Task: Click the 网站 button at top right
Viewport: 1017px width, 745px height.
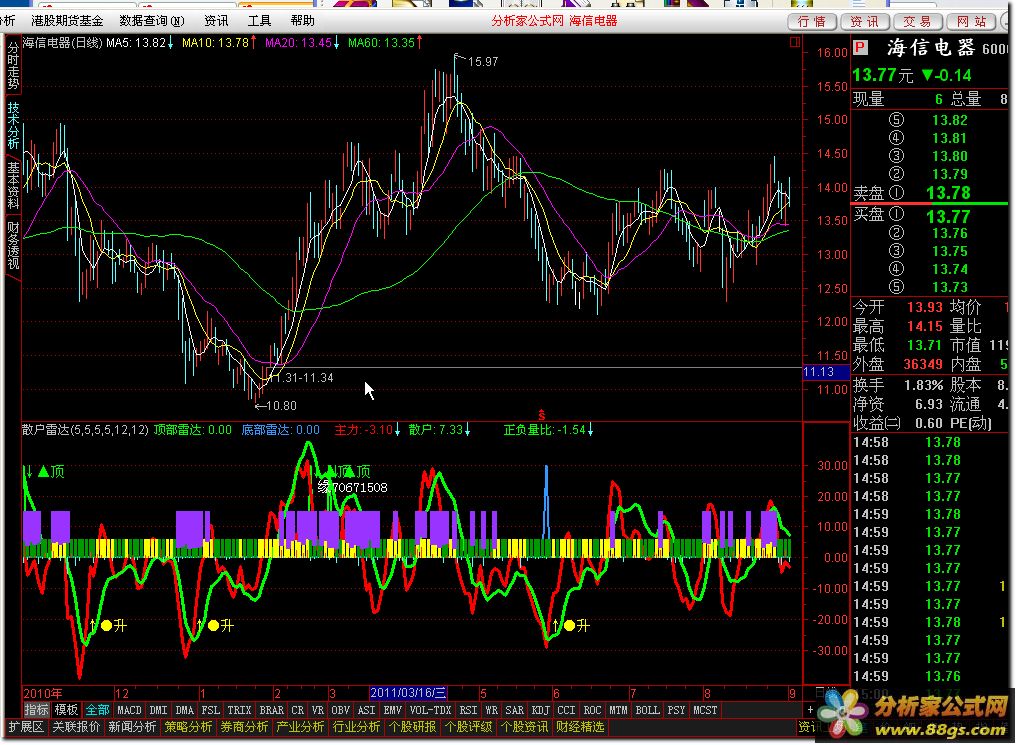Action: click(971, 21)
